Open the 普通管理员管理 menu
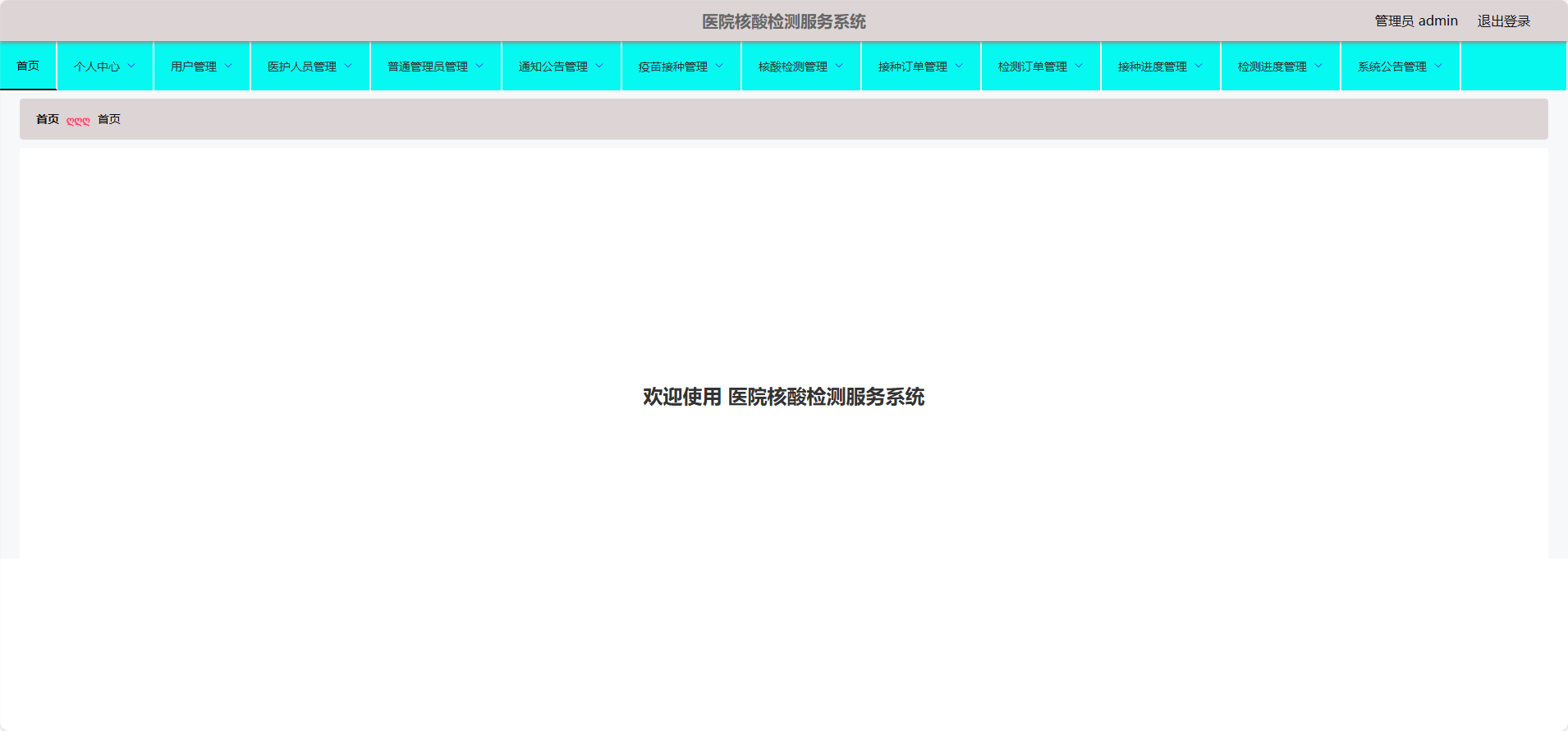Viewport: 1568px width, 731px height. [x=436, y=67]
